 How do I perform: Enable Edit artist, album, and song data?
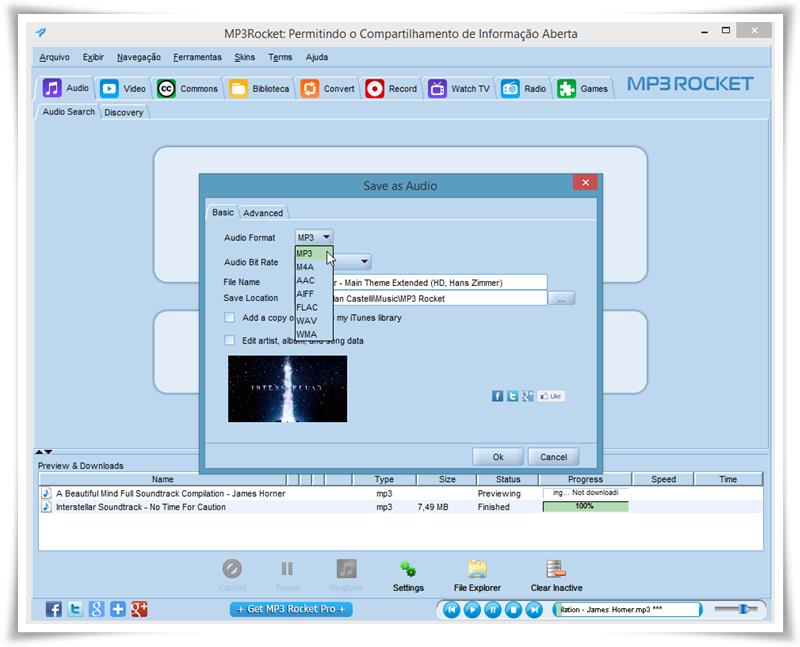pos(230,340)
